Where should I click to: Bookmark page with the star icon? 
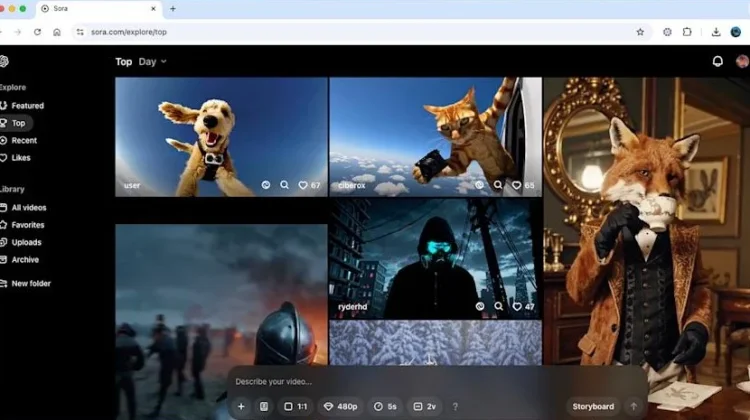click(x=640, y=32)
